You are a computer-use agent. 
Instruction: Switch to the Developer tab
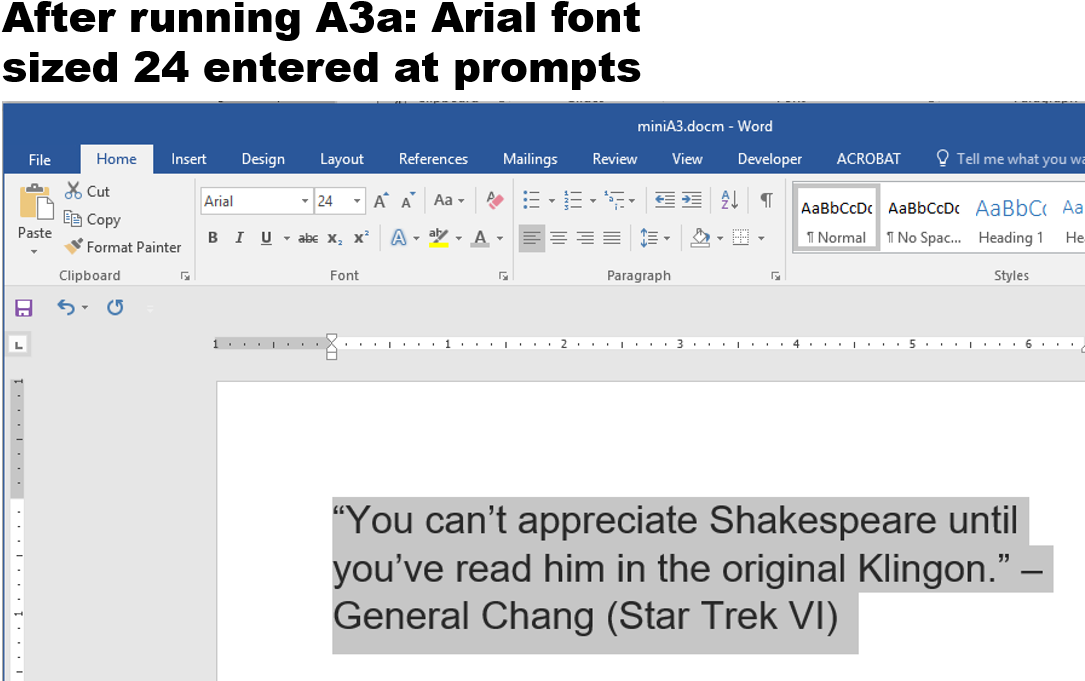coord(769,159)
